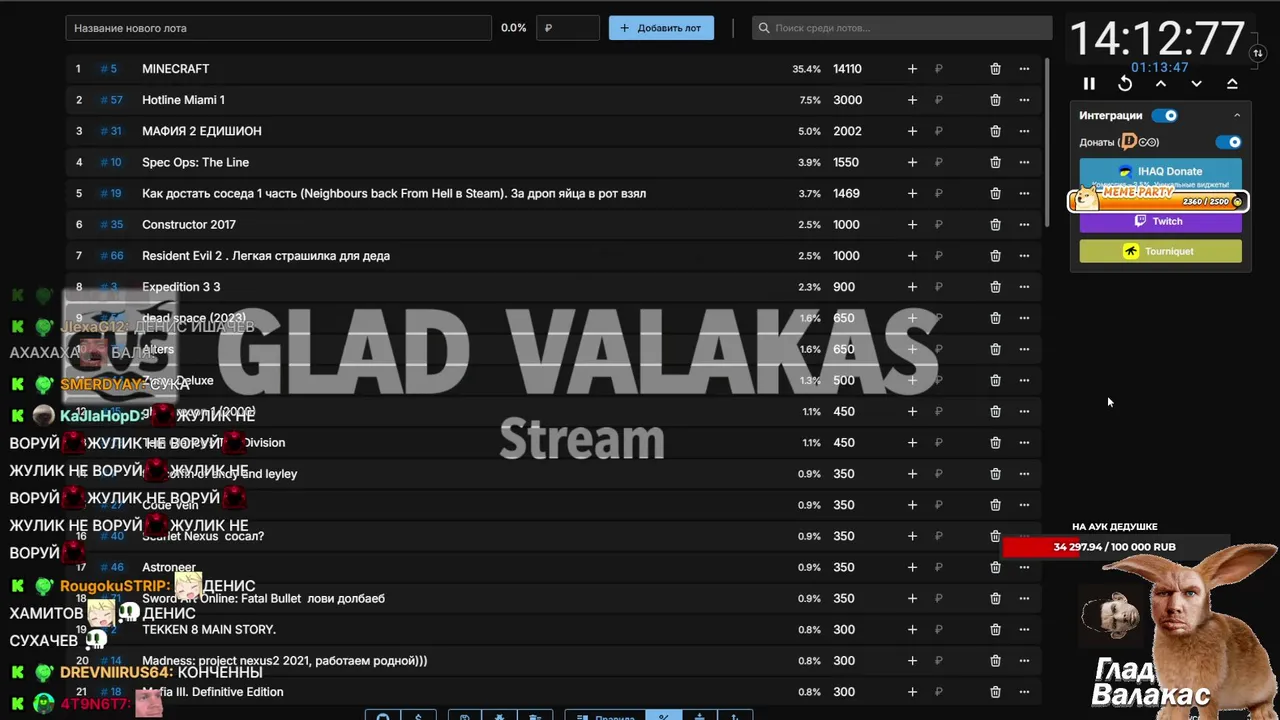
Task: Delete the Hotline Miami 1 lot
Action: point(995,100)
